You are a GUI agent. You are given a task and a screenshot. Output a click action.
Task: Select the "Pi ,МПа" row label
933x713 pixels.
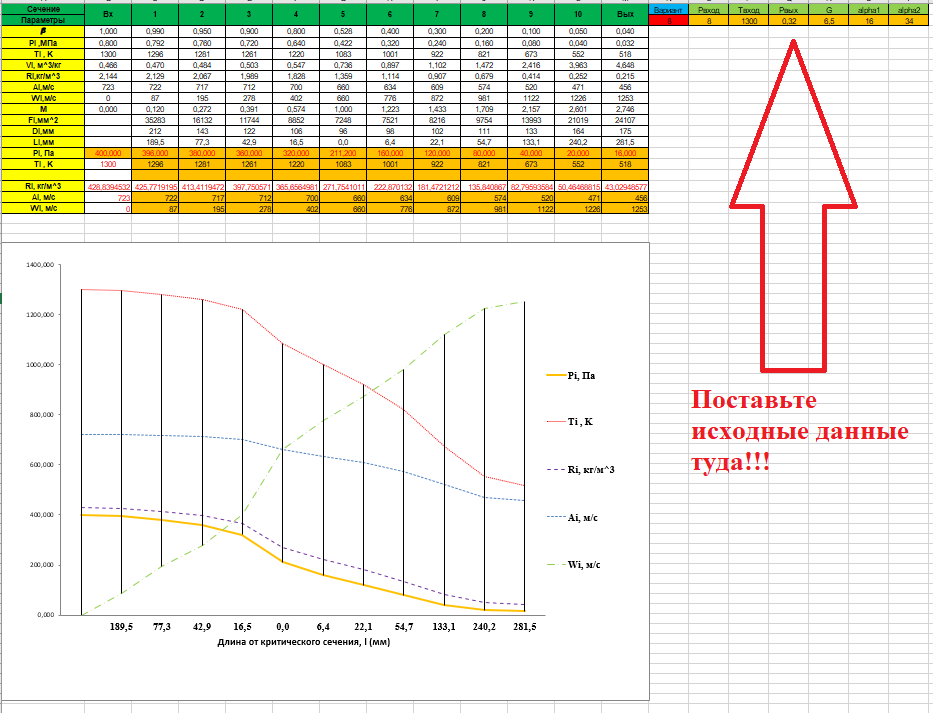point(43,43)
